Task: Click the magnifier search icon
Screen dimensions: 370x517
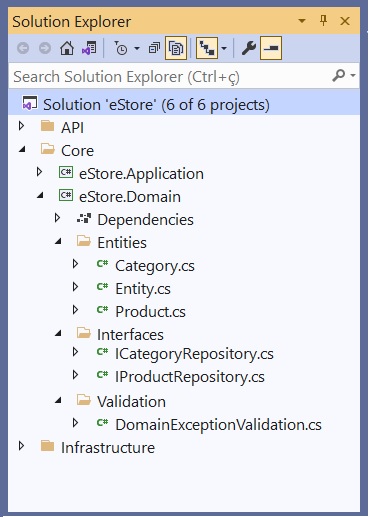Action: [x=339, y=76]
